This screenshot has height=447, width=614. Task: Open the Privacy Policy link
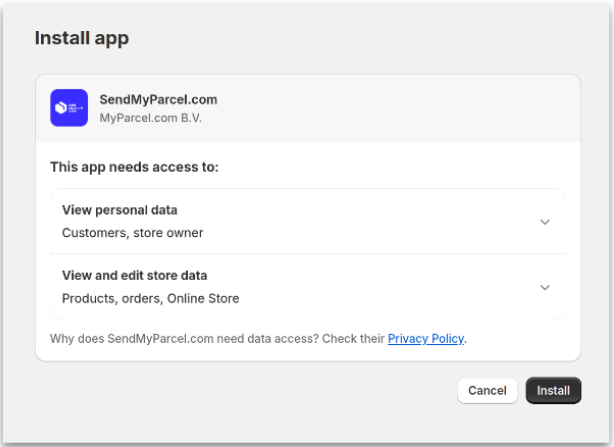pos(425,339)
